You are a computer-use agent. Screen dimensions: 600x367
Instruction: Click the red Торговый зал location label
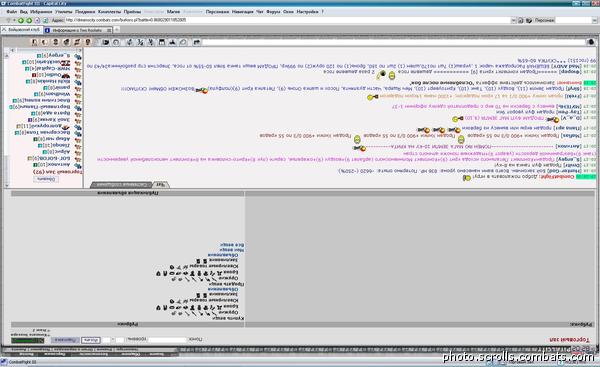[569, 340]
